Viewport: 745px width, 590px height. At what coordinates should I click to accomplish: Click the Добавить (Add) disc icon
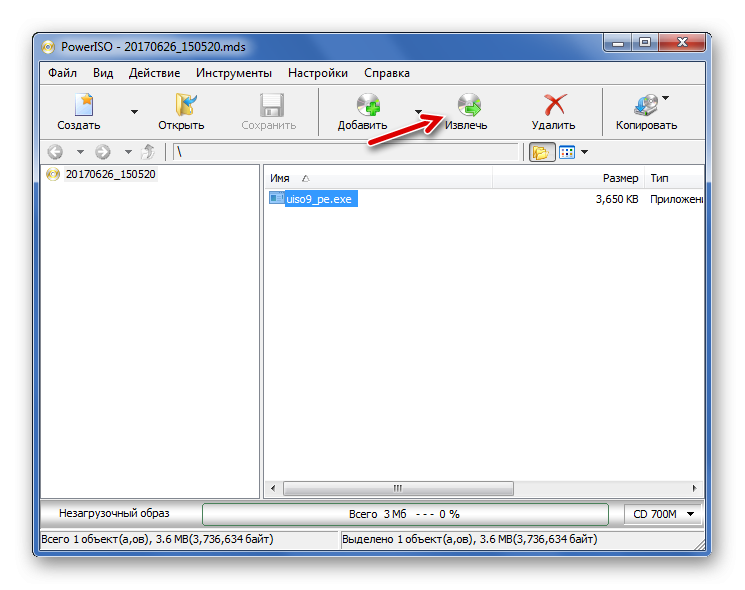(366, 104)
